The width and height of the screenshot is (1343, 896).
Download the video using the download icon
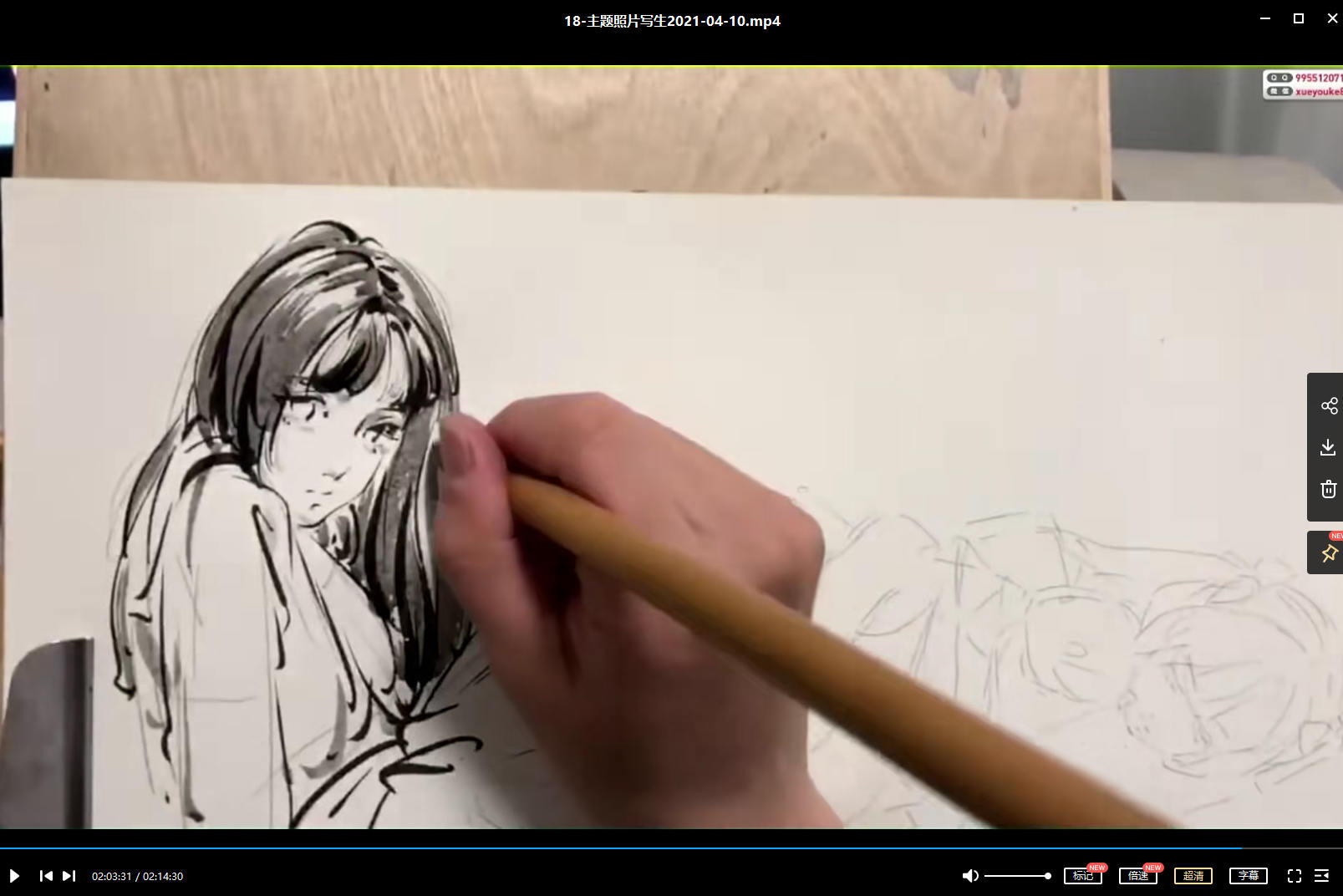tap(1328, 448)
